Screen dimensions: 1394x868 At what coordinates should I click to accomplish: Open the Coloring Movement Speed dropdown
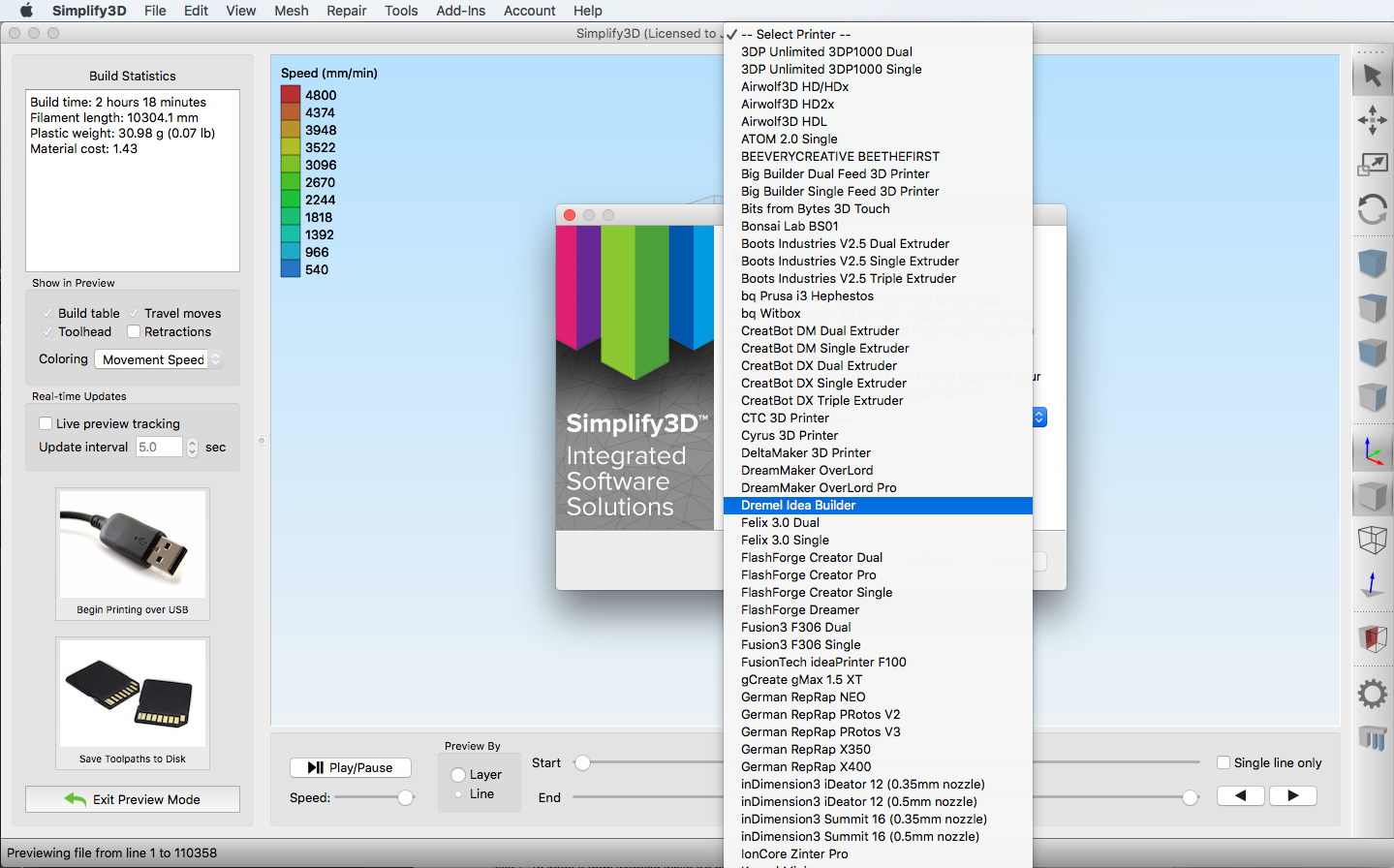pos(159,359)
